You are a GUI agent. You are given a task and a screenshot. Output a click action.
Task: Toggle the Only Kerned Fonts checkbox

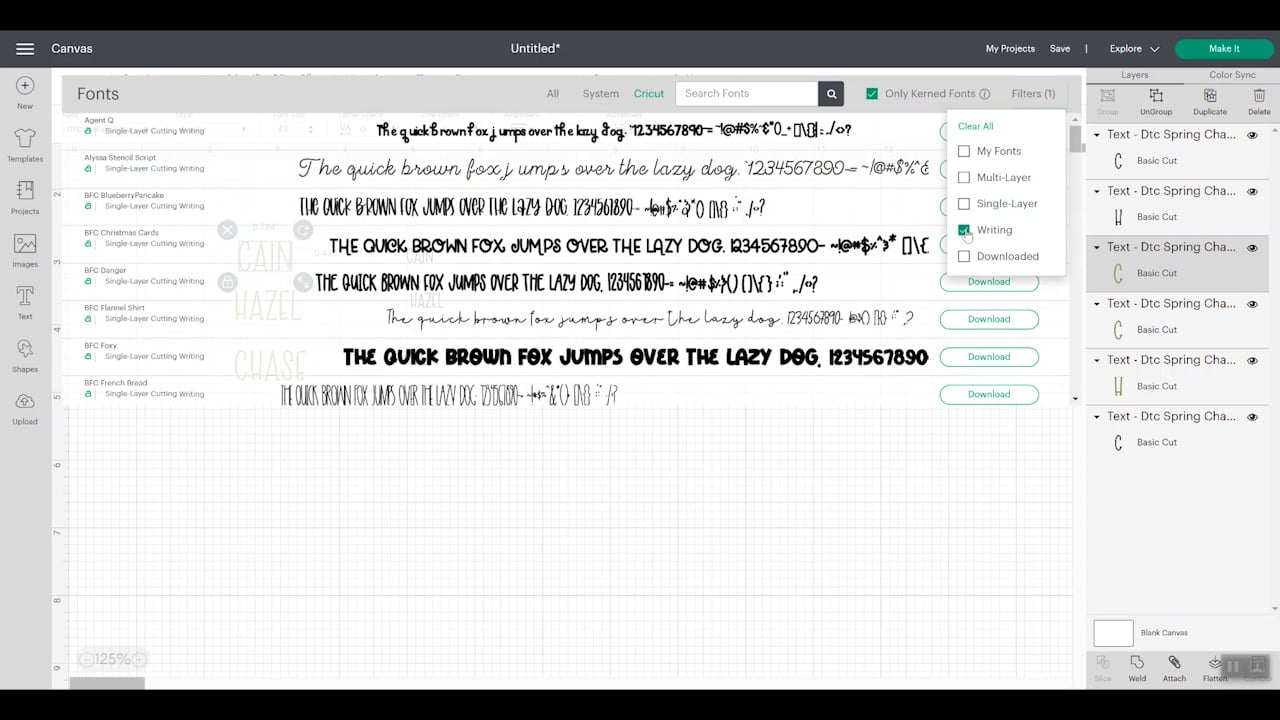872,94
